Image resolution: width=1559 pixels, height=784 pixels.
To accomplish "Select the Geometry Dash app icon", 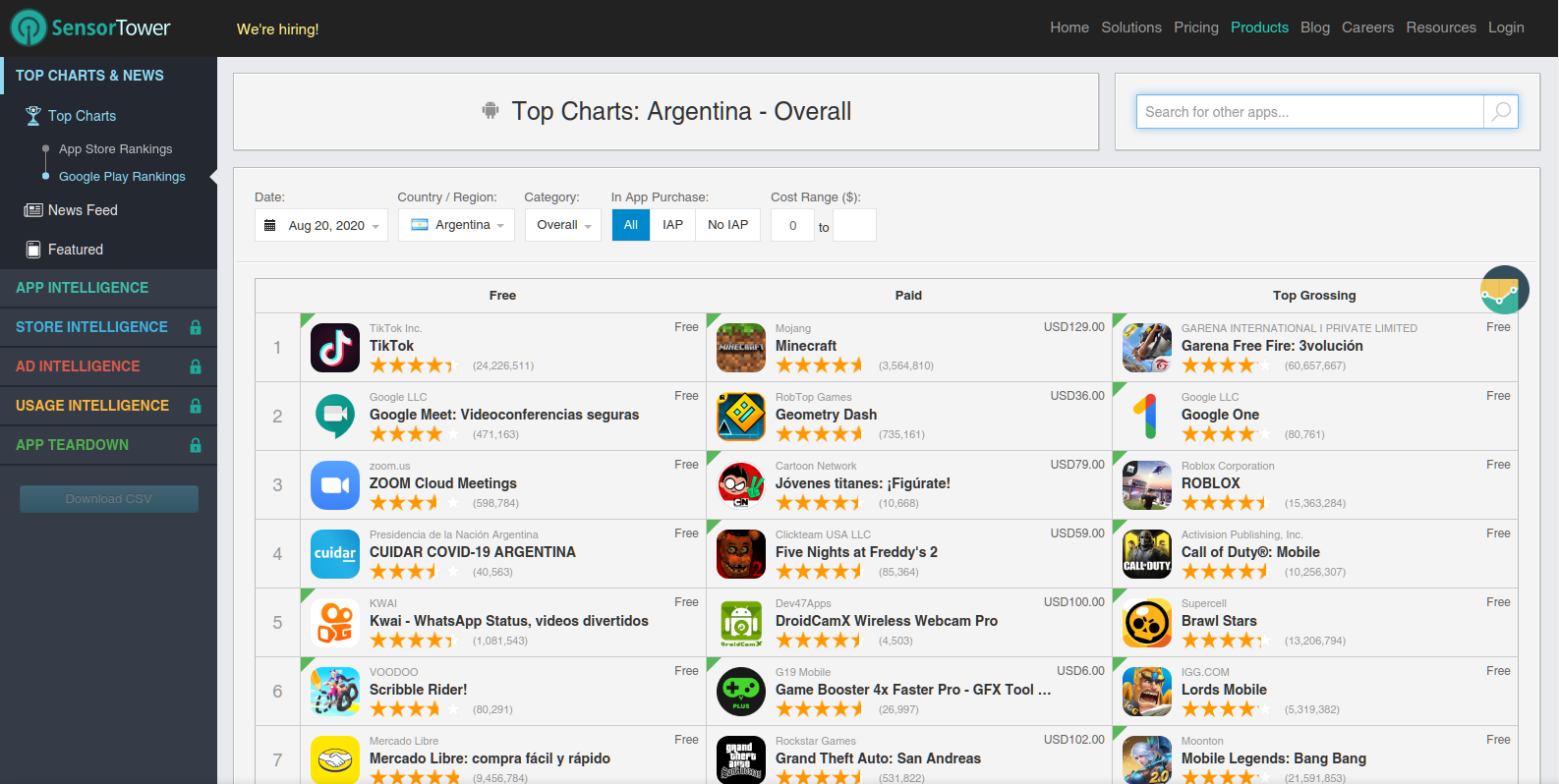I will pyautogui.click(x=741, y=417).
